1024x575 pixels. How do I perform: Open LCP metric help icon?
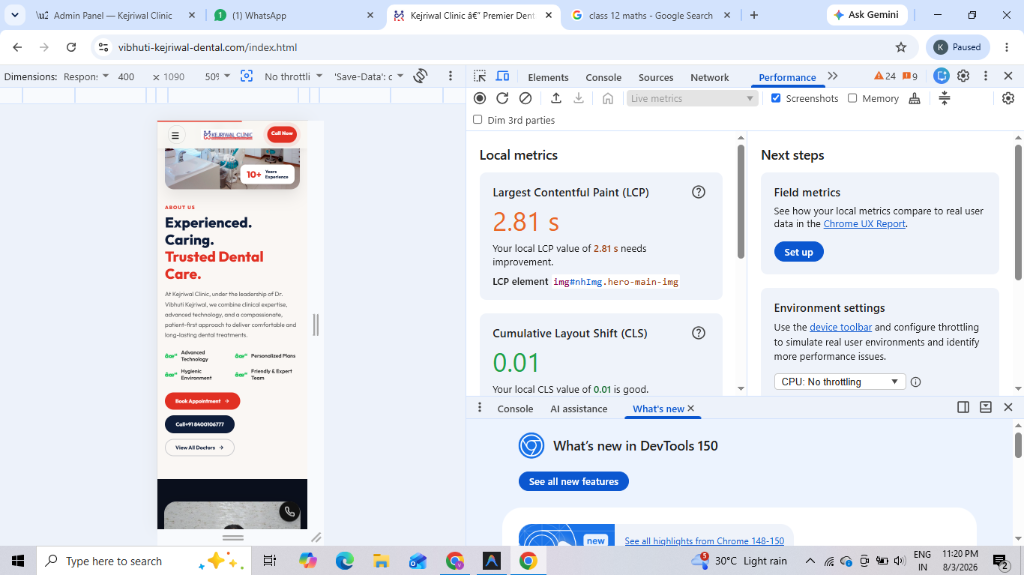(698, 192)
